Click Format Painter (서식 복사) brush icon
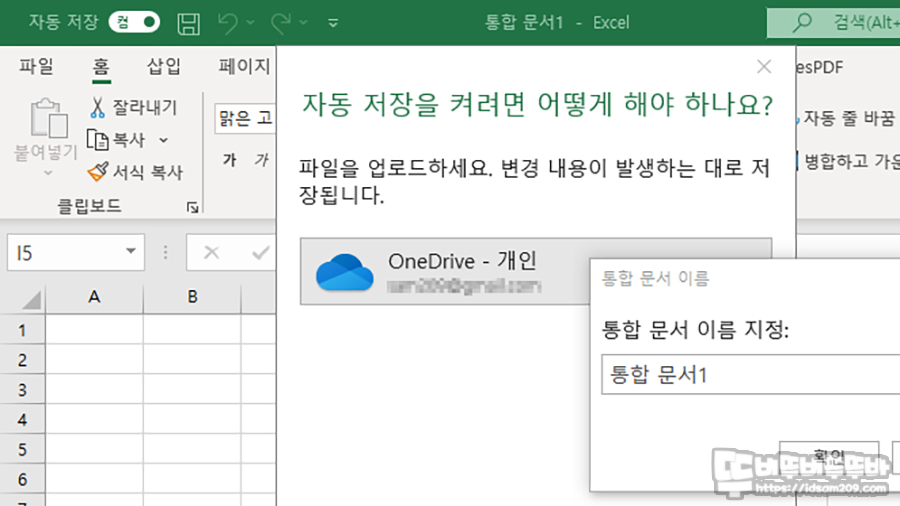This screenshot has height=506, width=900. pyautogui.click(x=98, y=172)
